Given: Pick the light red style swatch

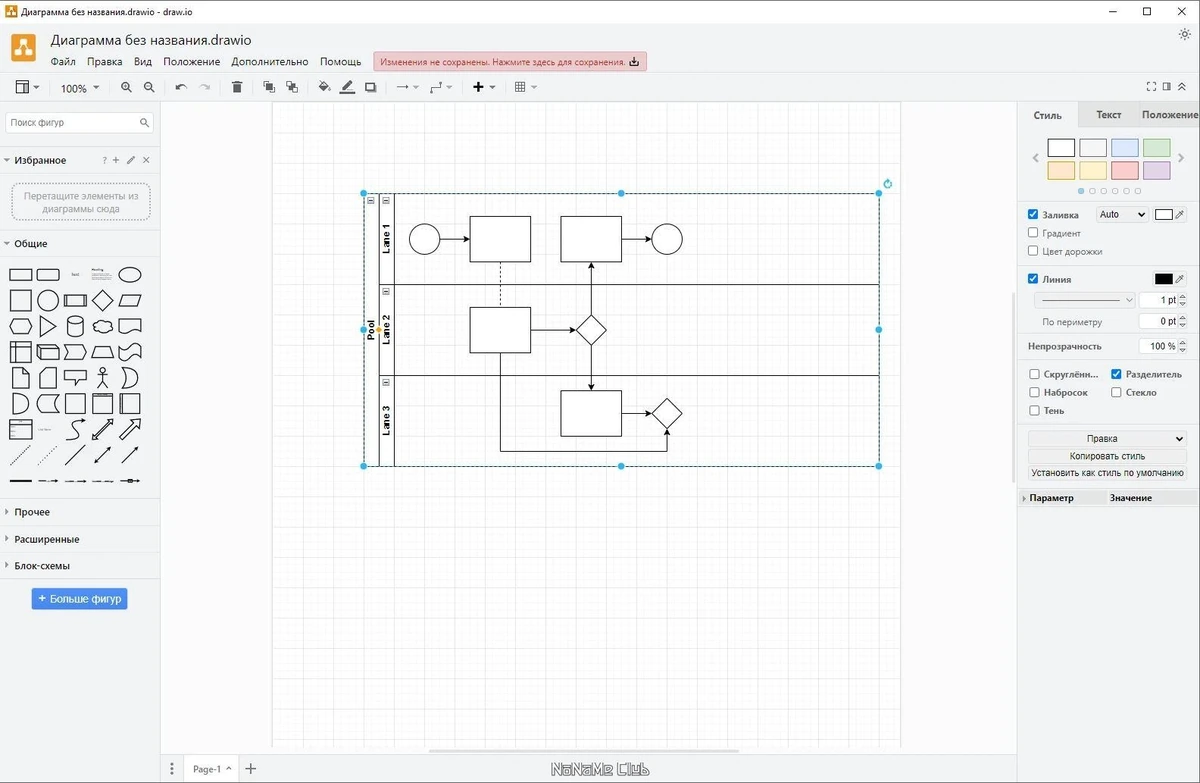Looking at the screenshot, I should [x=1125, y=171].
